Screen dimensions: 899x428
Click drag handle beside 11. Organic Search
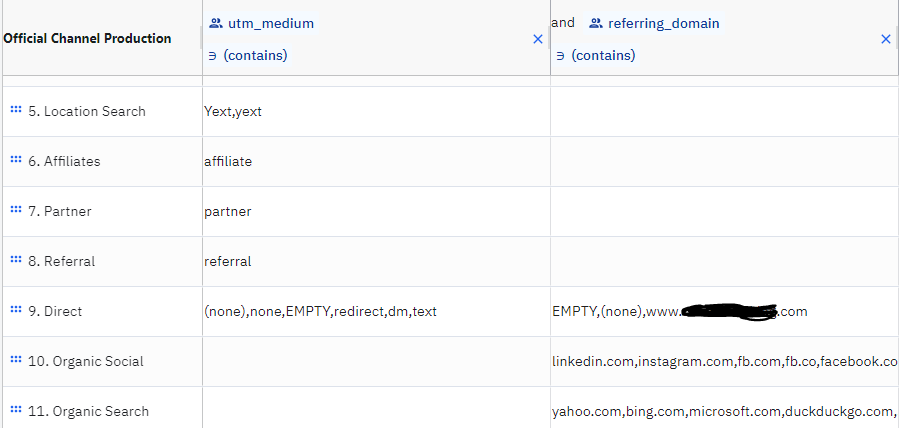click(x=15, y=411)
